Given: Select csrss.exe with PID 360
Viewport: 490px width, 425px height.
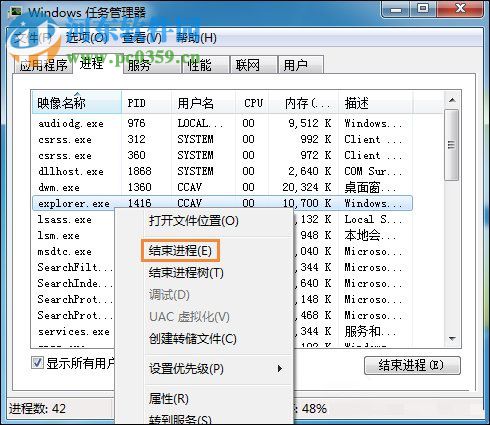Looking at the screenshot, I should (222, 156).
